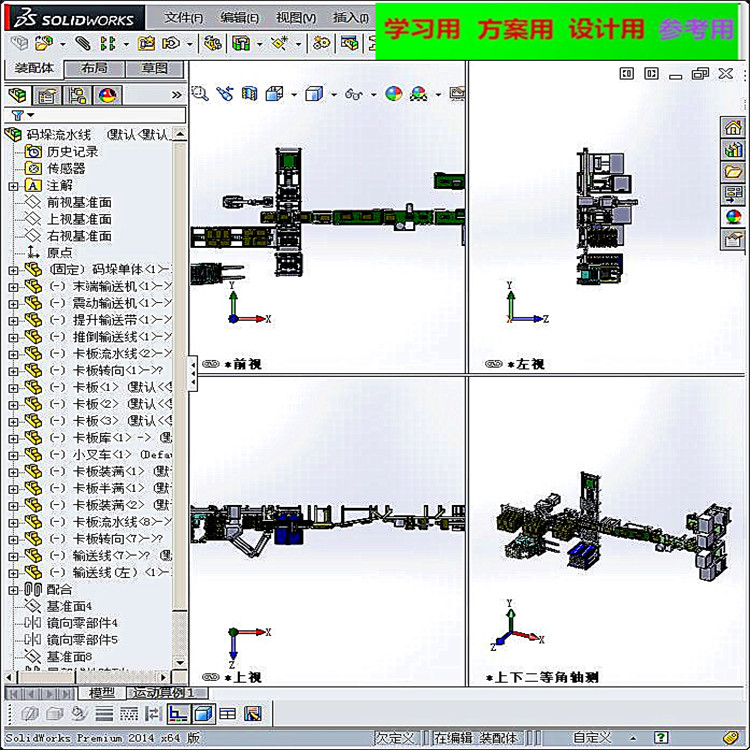Click the Move Component toolbar icon

click(x=171, y=44)
